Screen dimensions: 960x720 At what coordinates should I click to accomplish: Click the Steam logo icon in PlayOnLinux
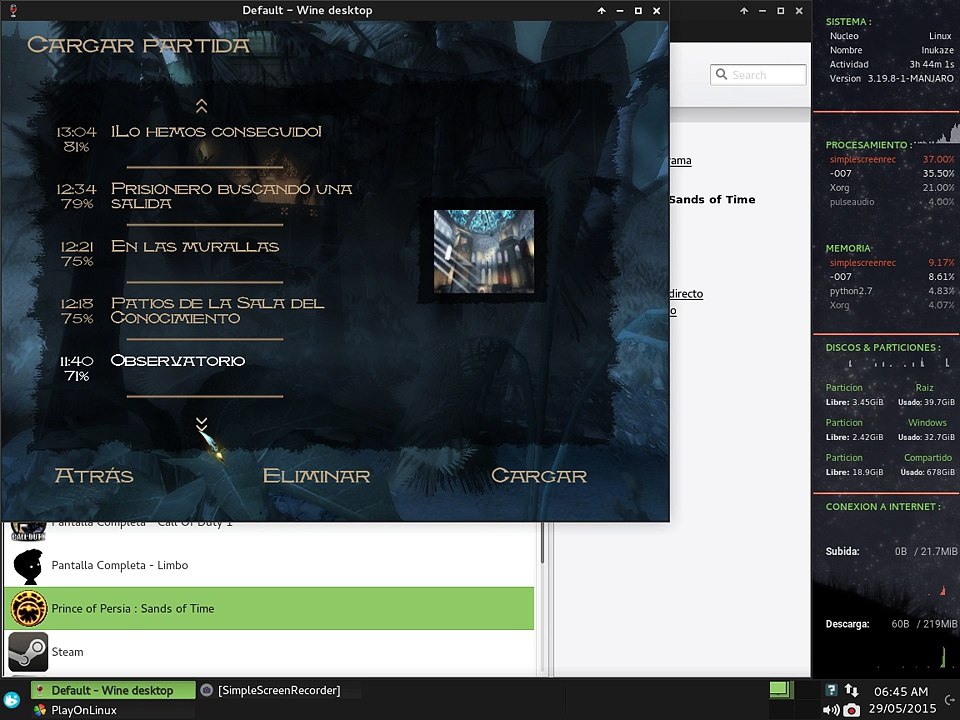(x=28, y=652)
